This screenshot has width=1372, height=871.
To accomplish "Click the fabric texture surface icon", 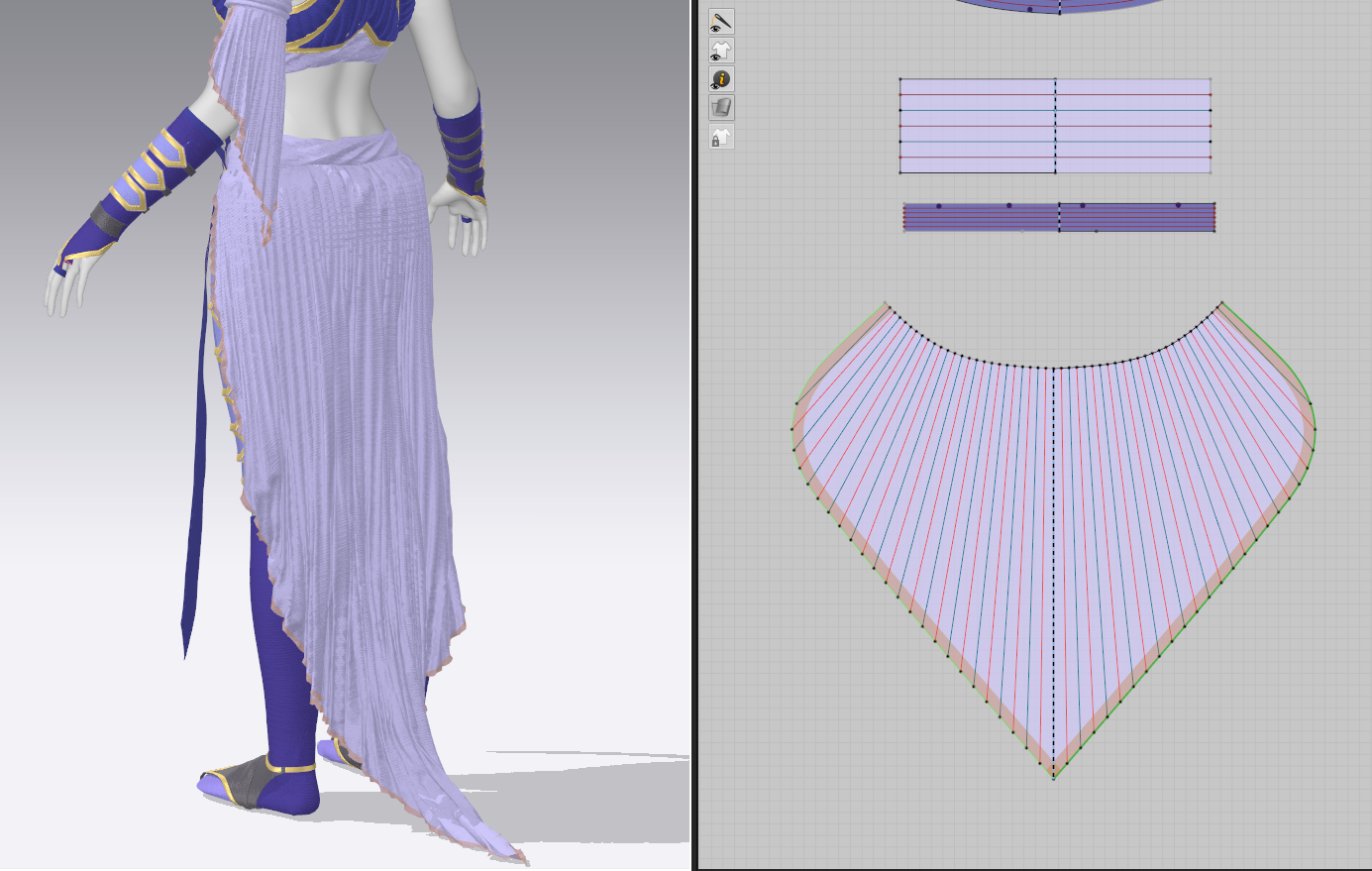I will click(721, 108).
